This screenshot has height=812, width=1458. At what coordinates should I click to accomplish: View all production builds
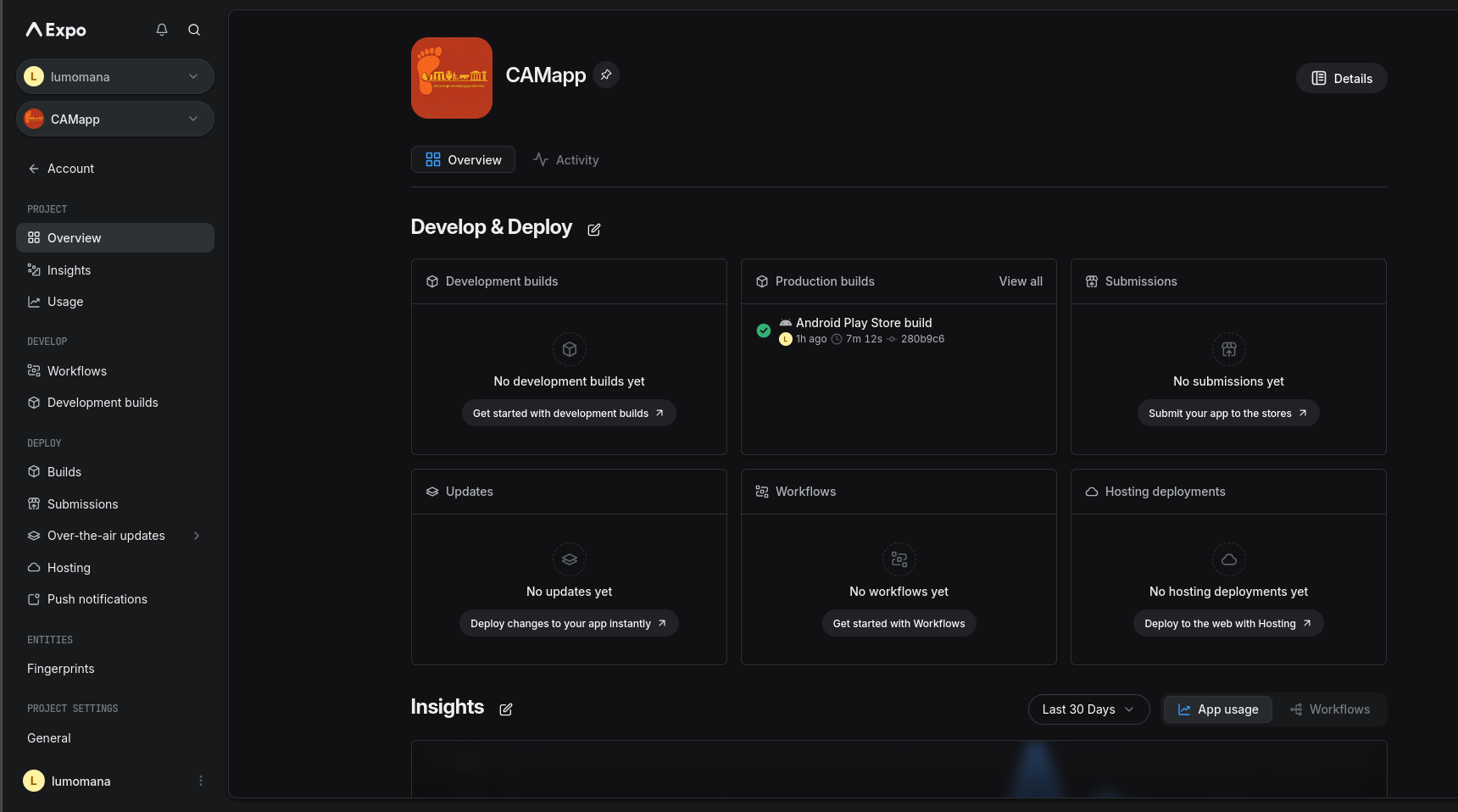[x=1021, y=281]
